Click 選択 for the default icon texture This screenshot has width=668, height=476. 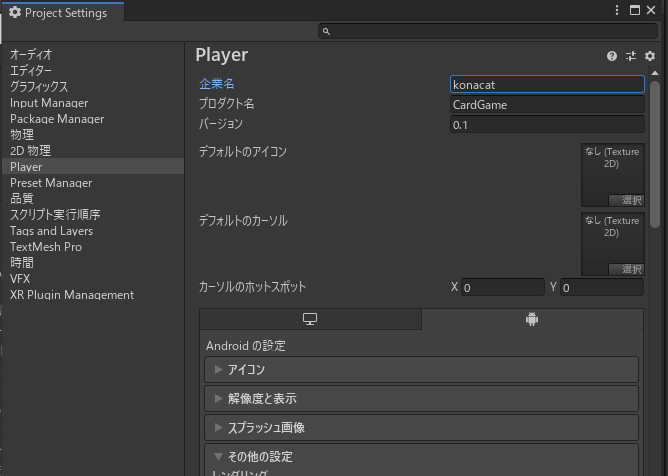coord(626,200)
